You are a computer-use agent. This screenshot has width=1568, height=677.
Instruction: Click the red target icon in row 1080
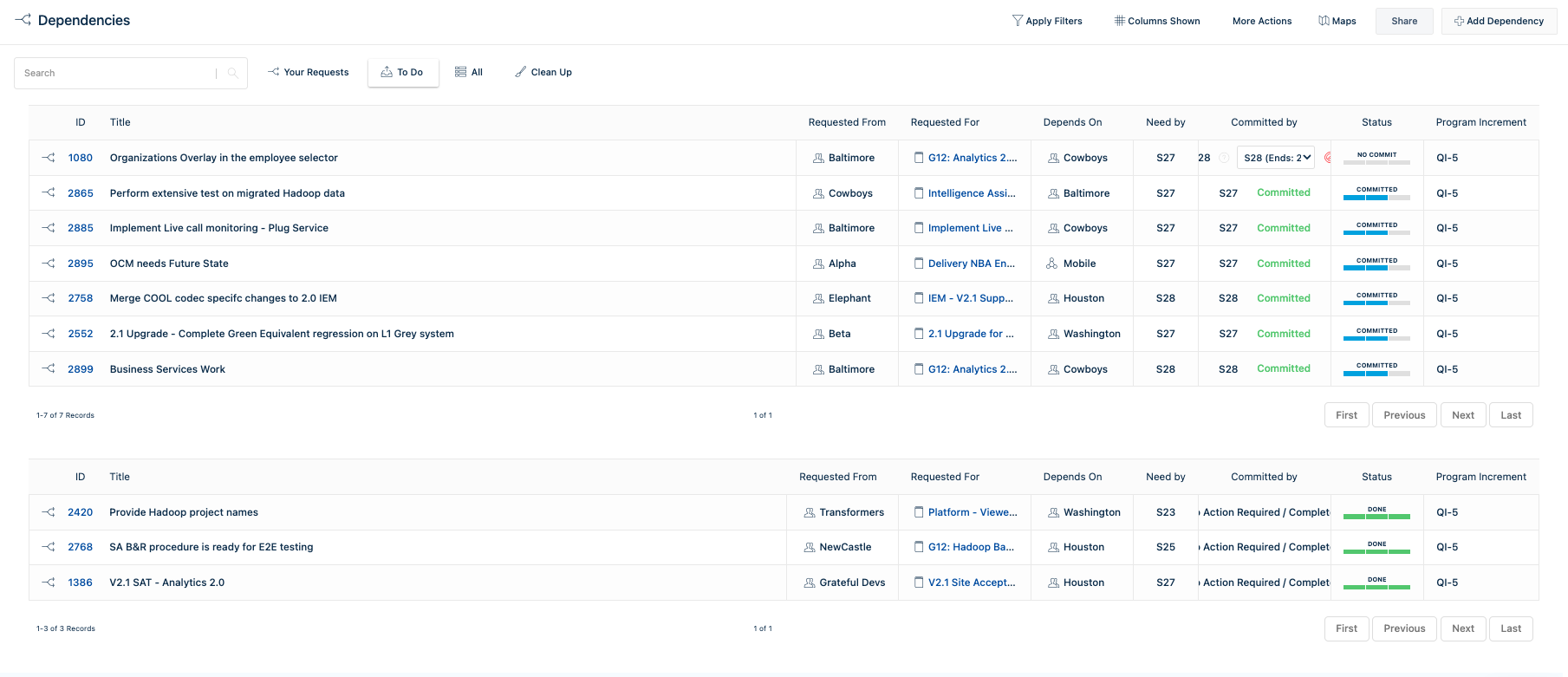[x=1327, y=158]
